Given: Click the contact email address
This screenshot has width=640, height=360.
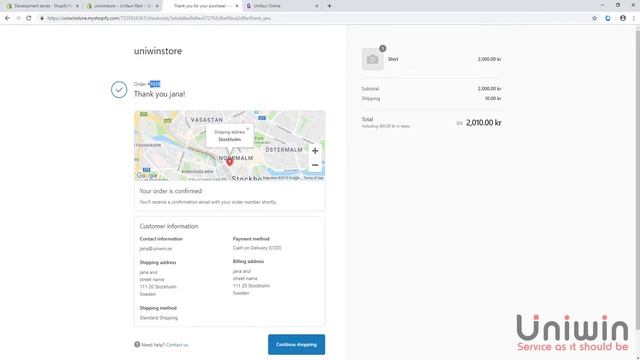Looking at the screenshot, I should 156,249.
